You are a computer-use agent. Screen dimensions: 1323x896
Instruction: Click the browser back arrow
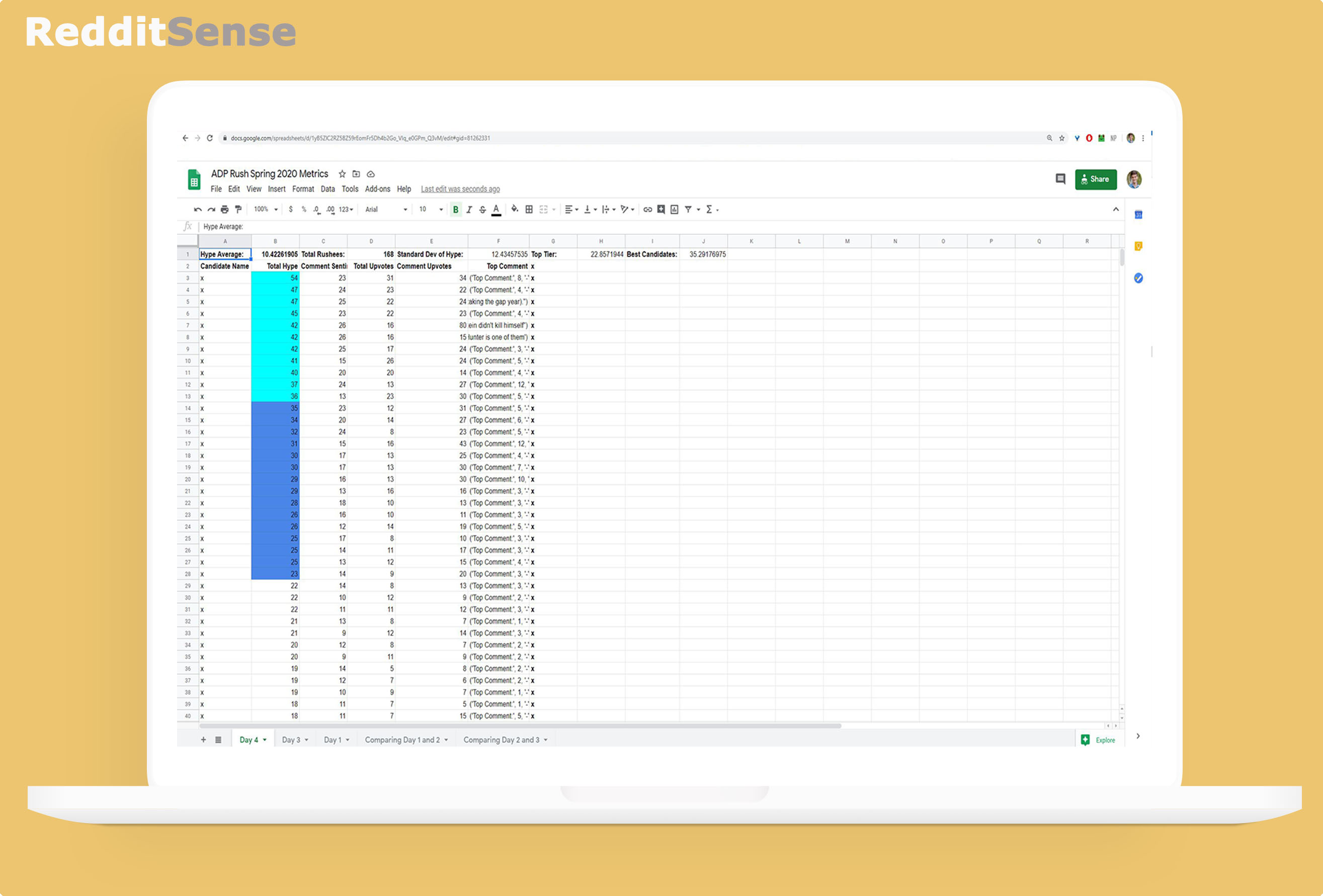coord(185,138)
